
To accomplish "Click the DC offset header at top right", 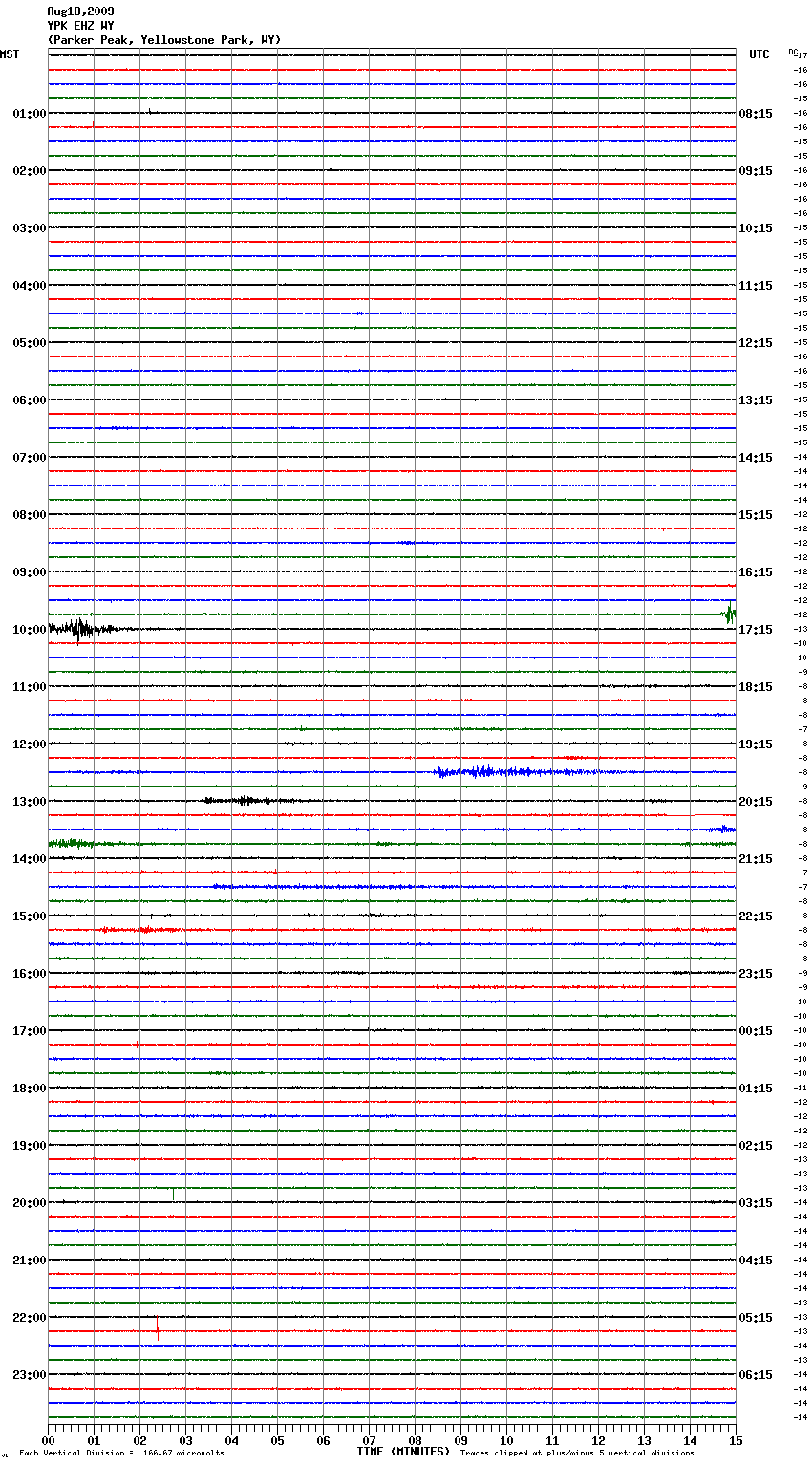I will pyautogui.click(x=792, y=52).
